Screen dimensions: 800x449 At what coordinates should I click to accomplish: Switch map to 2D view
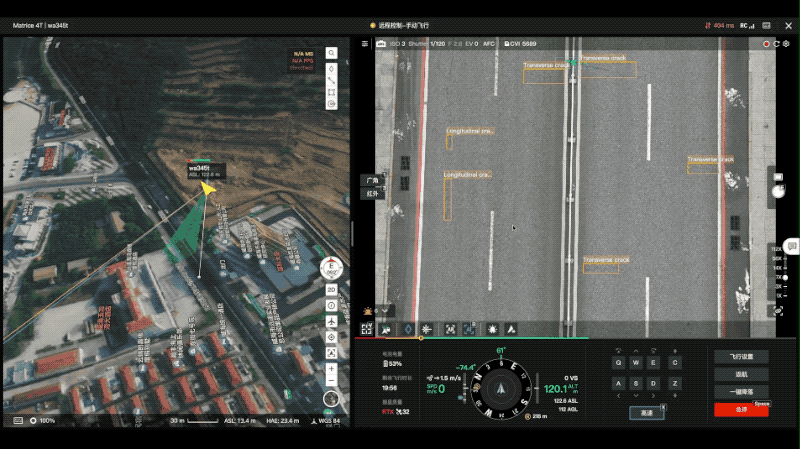point(331,289)
